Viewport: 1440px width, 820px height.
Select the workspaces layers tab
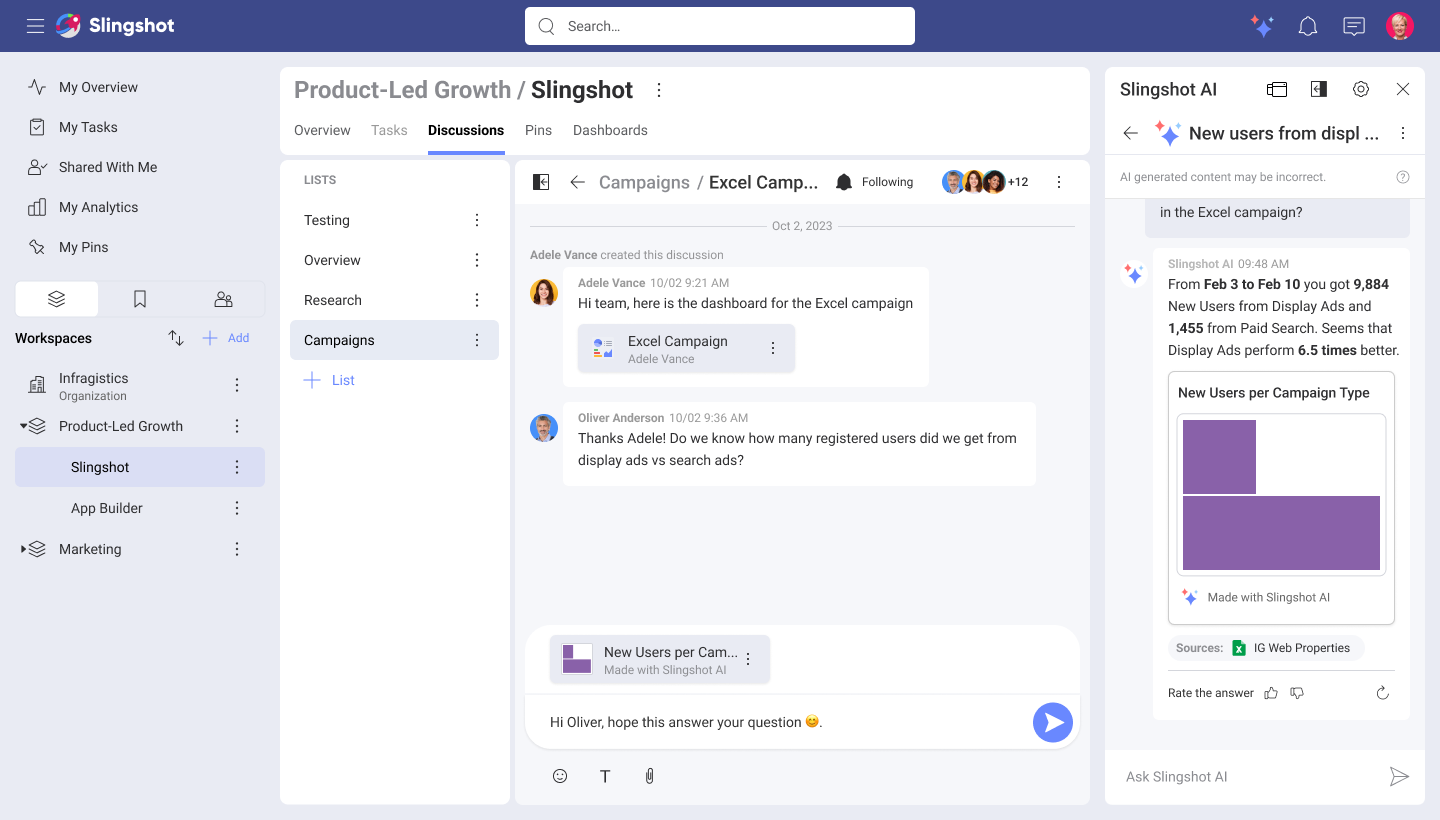click(57, 299)
